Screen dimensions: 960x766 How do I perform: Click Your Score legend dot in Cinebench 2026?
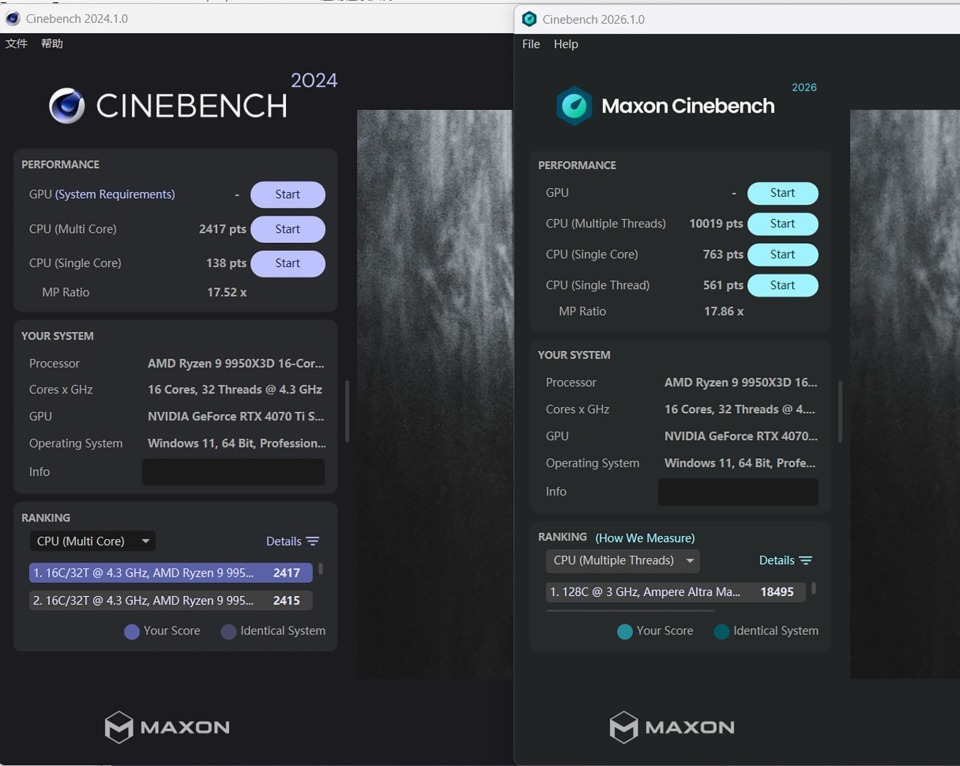tap(624, 632)
